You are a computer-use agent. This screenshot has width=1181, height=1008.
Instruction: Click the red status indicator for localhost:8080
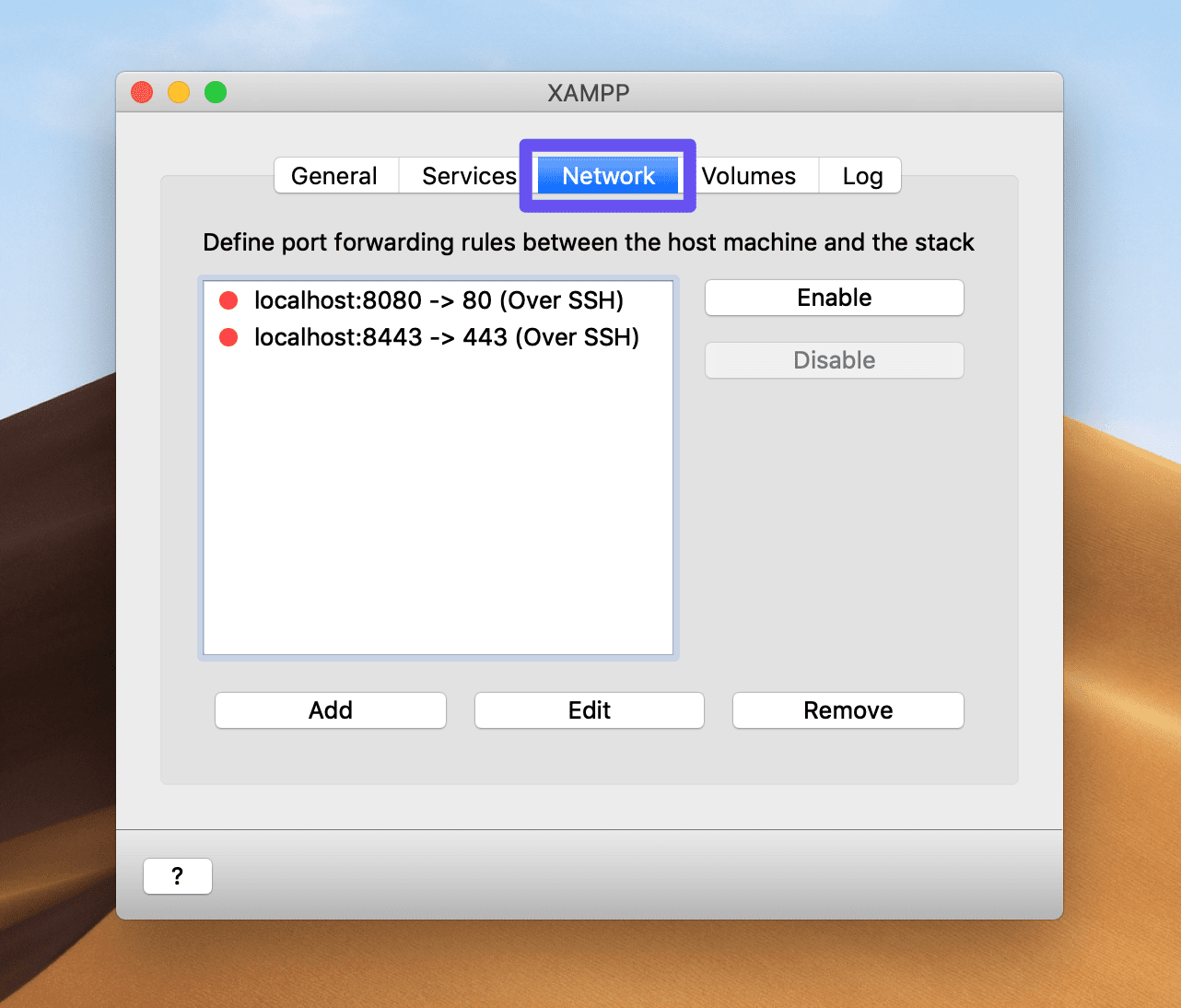click(x=228, y=299)
